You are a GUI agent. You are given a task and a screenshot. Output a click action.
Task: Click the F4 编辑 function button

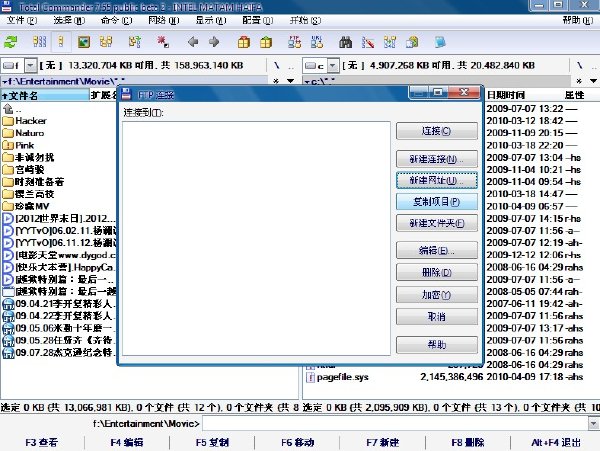127,443
